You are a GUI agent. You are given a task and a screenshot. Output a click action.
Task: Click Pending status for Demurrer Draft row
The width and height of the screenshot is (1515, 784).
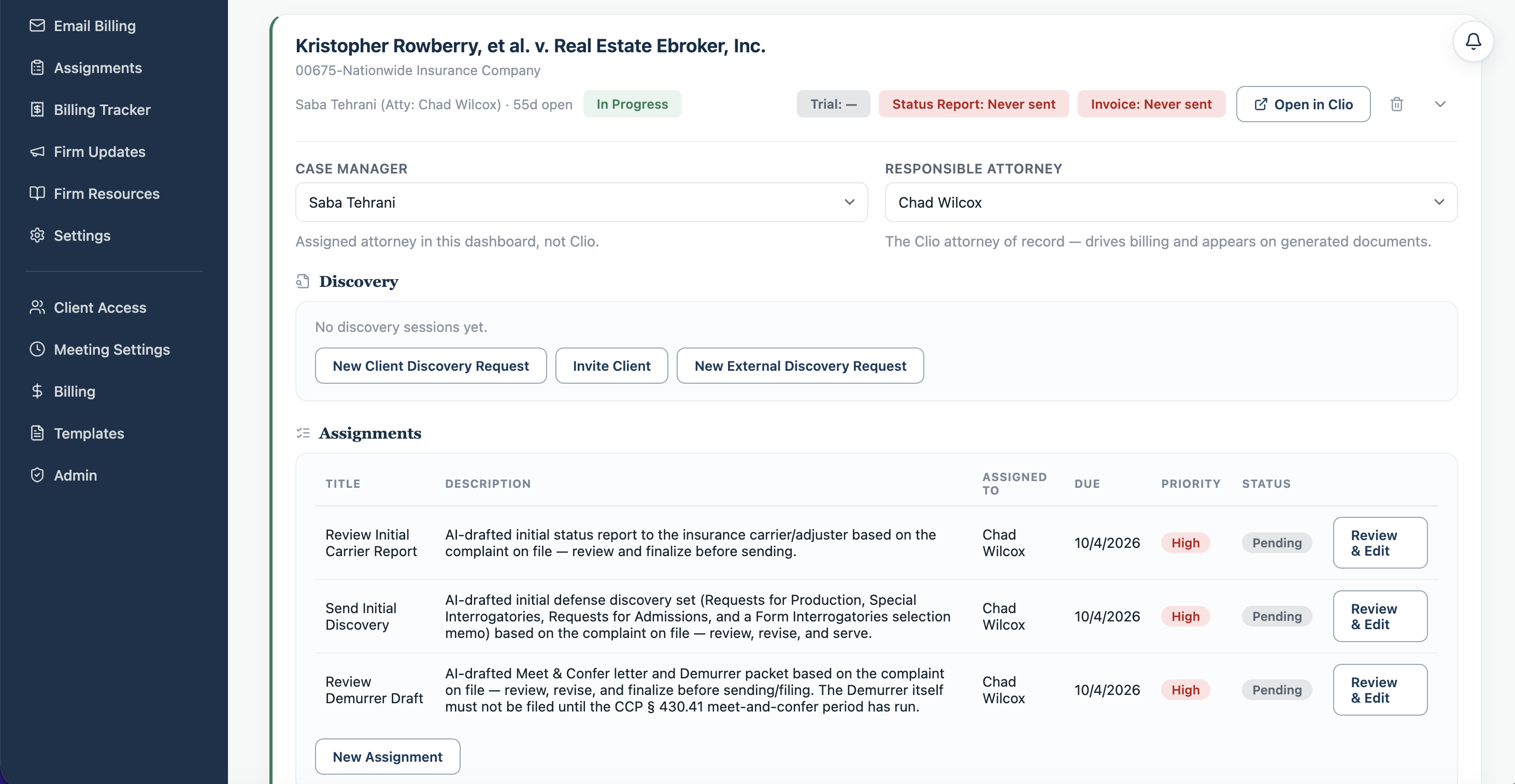(x=1276, y=689)
